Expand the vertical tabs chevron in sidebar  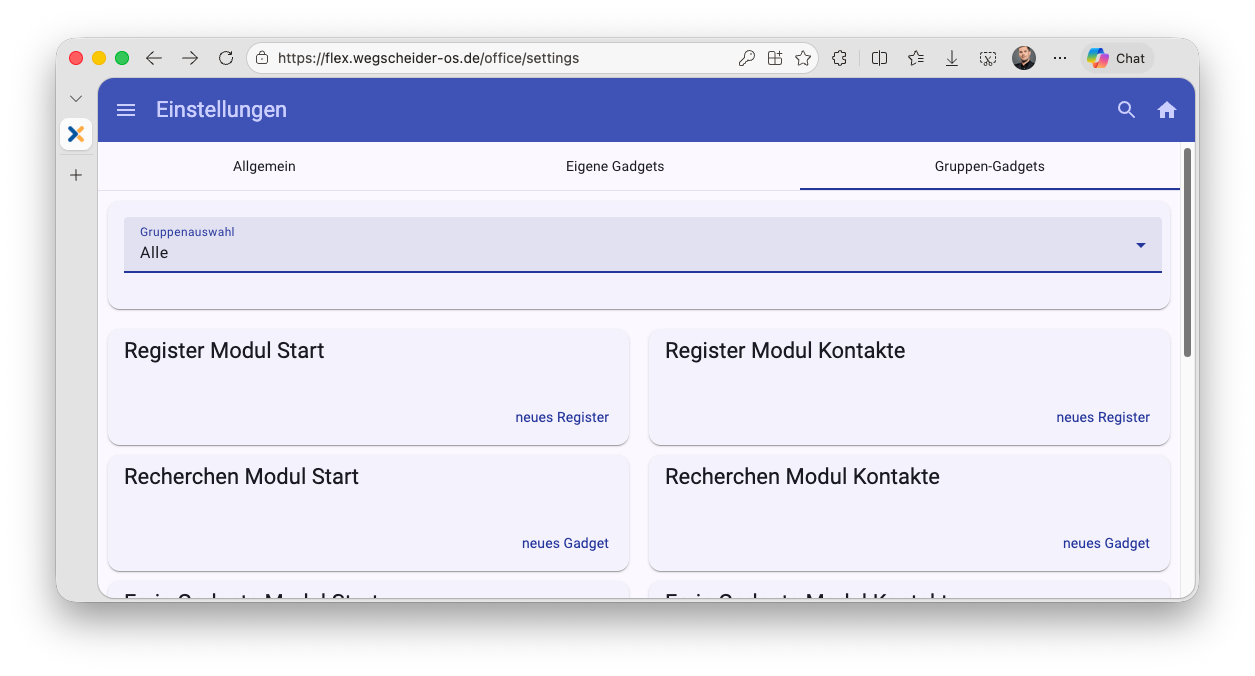click(76, 98)
